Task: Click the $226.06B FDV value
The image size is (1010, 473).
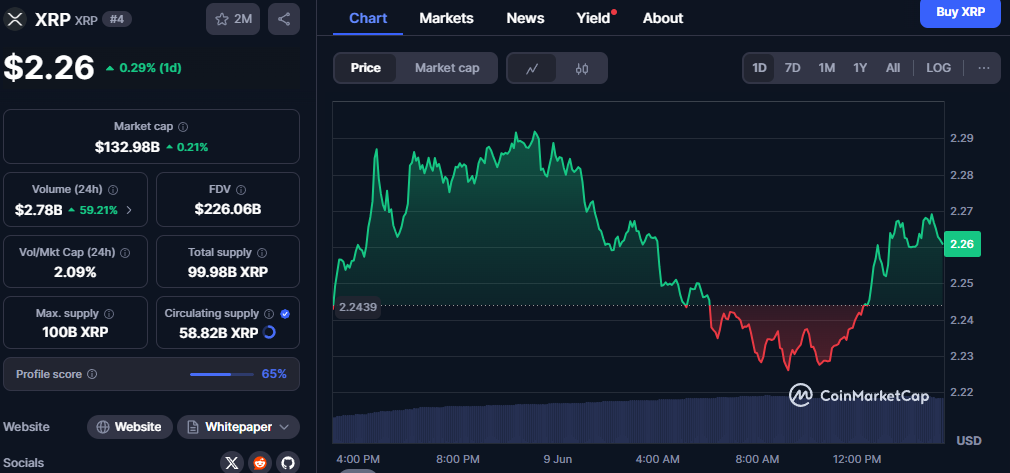Action: [227, 209]
